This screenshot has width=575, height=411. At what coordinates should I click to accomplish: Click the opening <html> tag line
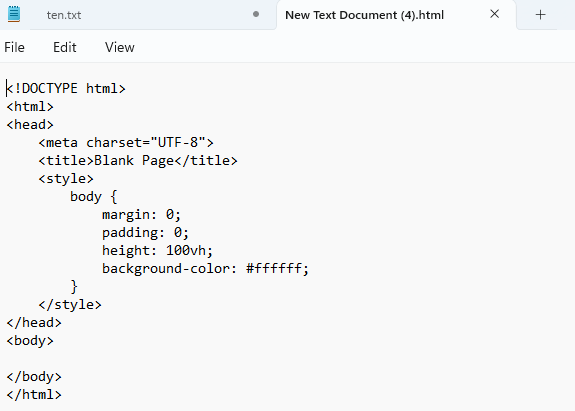pyautogui.click(x=30, y=107)
